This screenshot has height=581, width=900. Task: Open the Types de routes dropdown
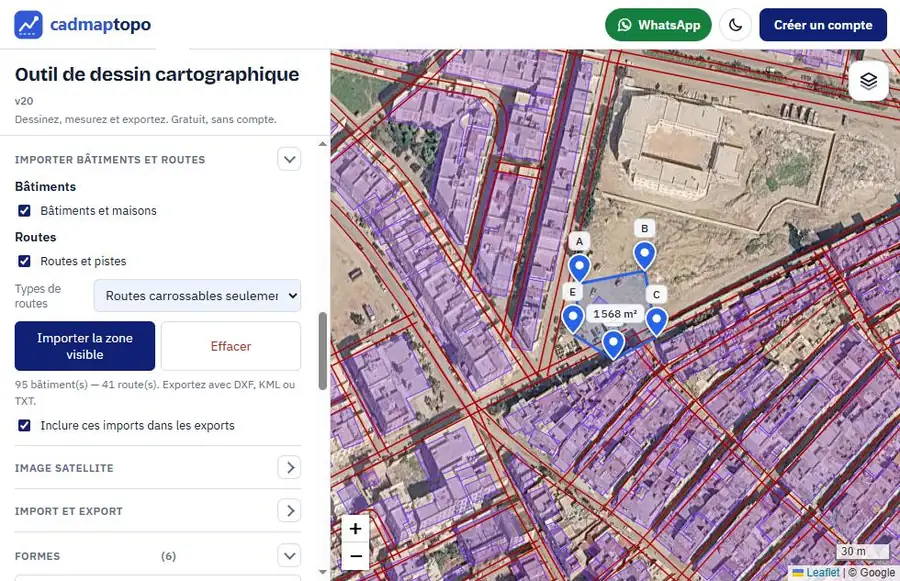(x=197, y=296)
